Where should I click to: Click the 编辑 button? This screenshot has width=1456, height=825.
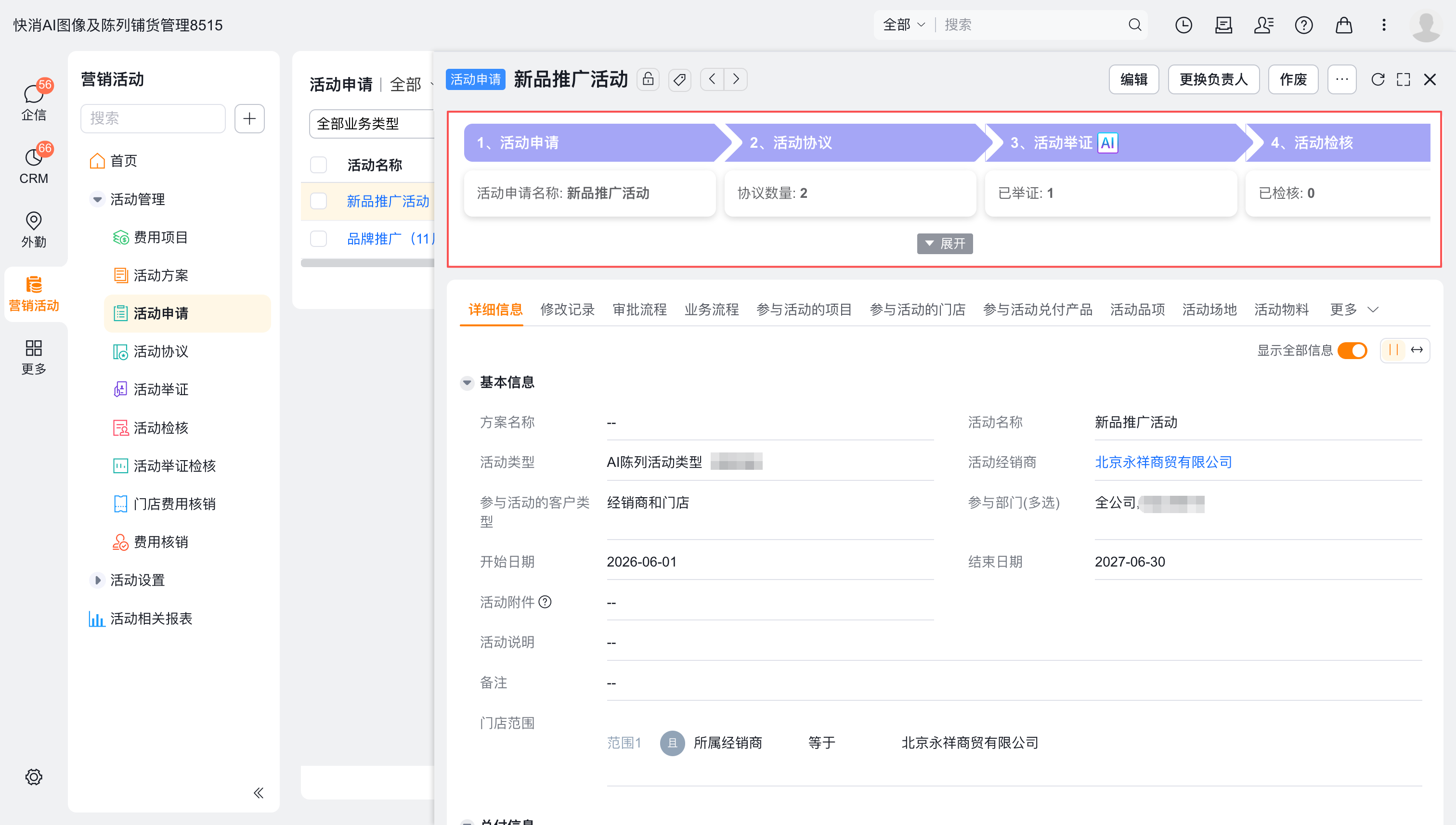pos(1133,79)
